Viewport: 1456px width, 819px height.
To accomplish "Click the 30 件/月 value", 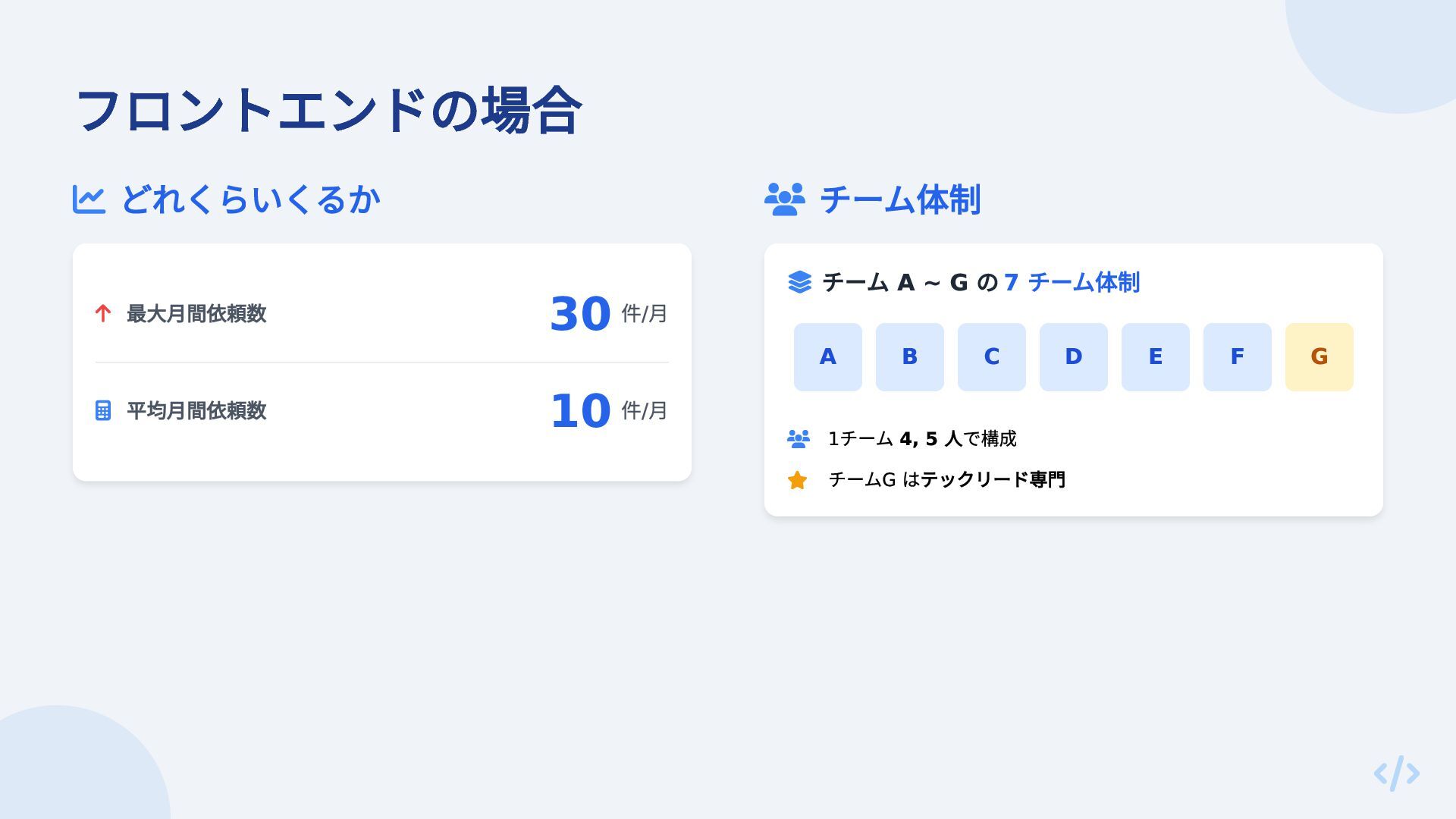I will click(609, 313).
